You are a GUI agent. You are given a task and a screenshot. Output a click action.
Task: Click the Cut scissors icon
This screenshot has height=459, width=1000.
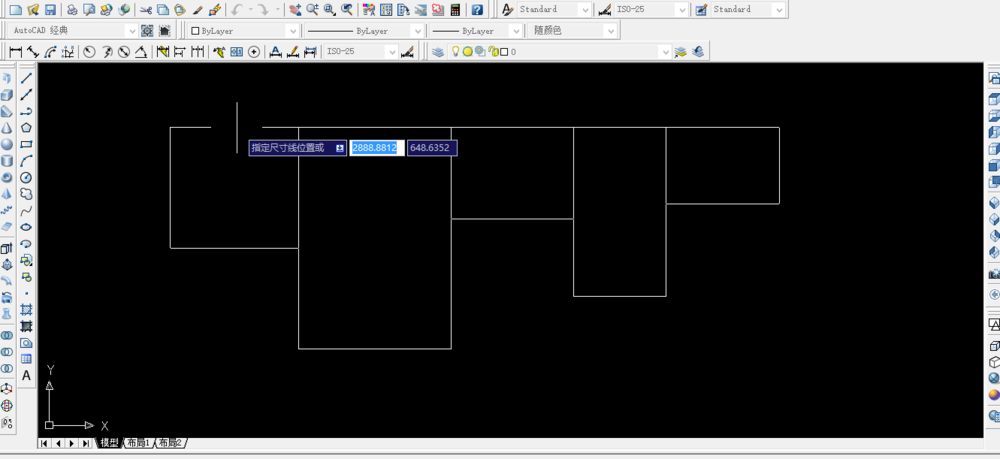pos(146,10)
